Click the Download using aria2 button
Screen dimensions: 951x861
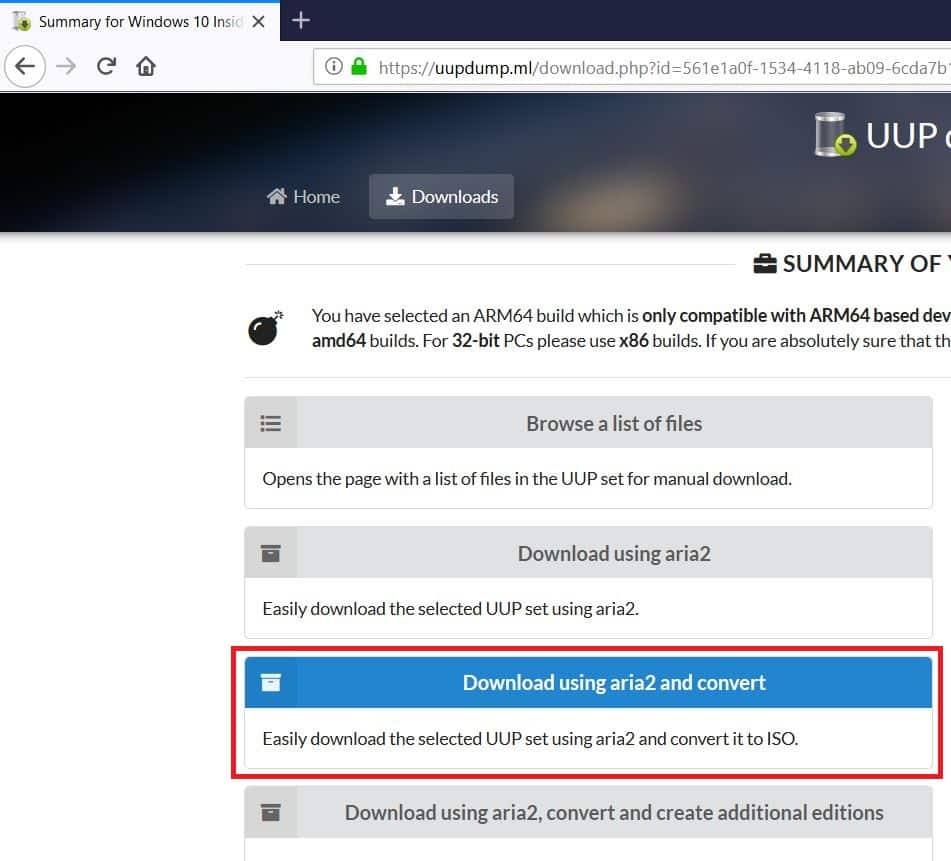pyautogui.click(x=588, y=552)
